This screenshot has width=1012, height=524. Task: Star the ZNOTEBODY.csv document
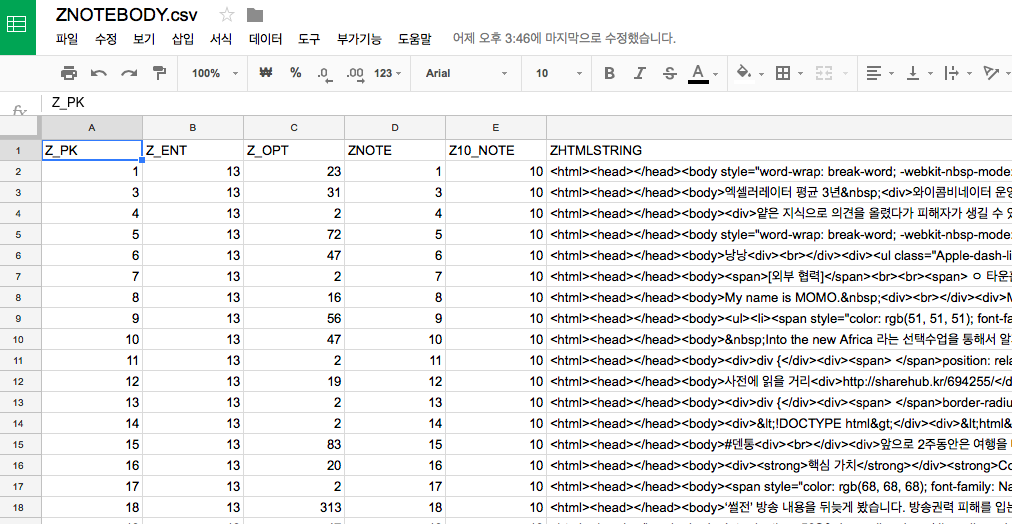click(x=227, y=14)
